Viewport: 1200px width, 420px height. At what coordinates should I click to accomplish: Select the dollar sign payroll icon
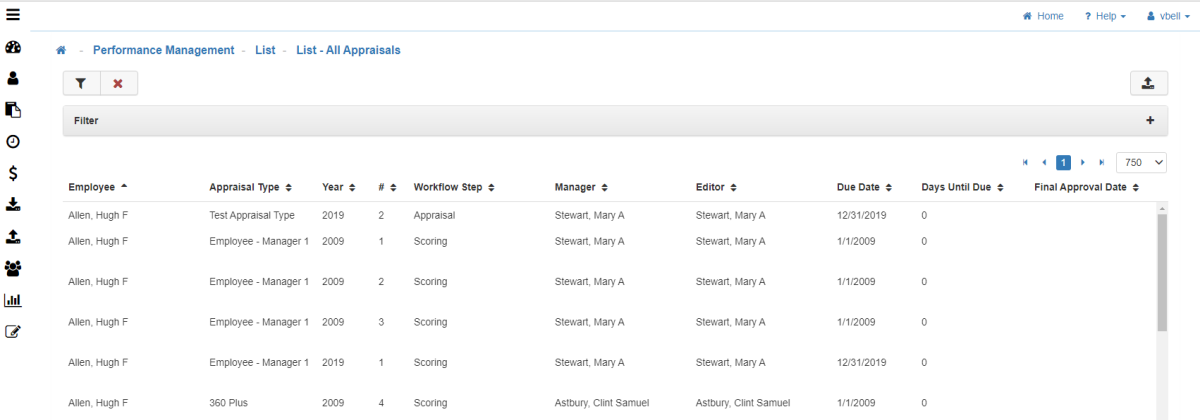(13, 173)
